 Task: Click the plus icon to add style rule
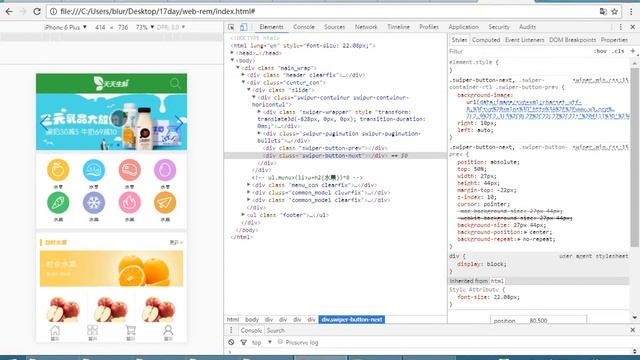coord(632,51)
